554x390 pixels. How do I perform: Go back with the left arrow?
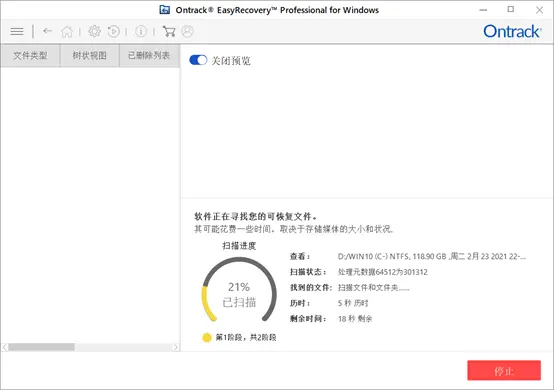[47, 31]
